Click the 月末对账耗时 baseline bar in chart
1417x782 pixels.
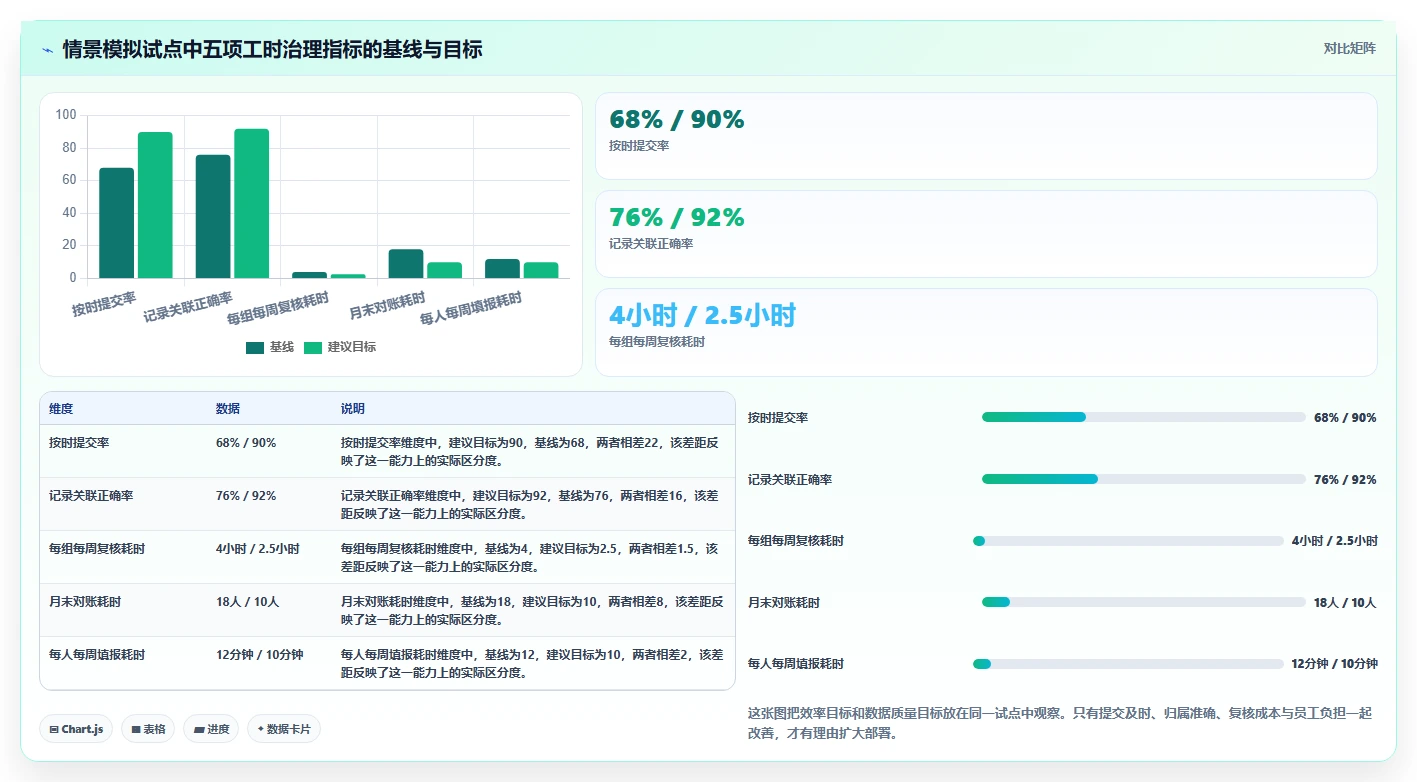click(x=406, y=263)
